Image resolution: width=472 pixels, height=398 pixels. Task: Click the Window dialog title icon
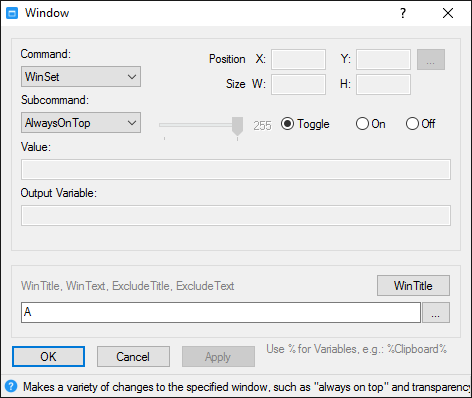point(12,13)
